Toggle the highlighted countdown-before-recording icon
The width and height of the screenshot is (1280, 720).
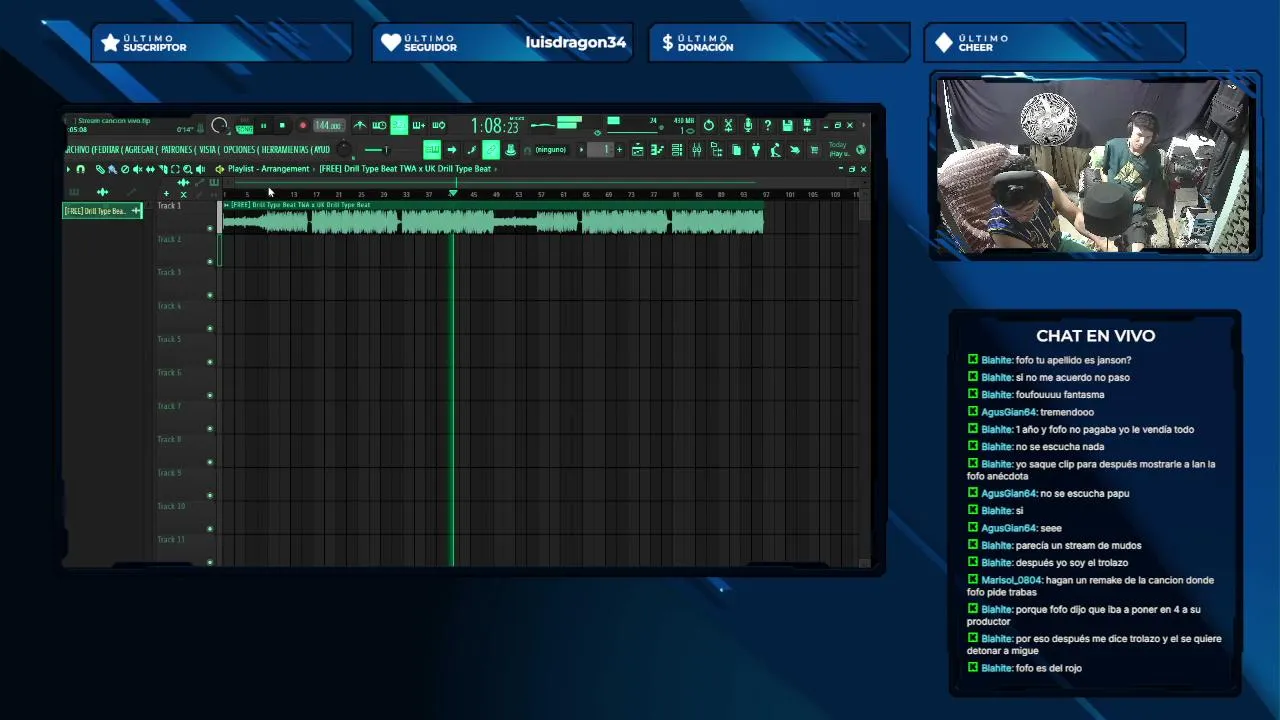(399, 125)
